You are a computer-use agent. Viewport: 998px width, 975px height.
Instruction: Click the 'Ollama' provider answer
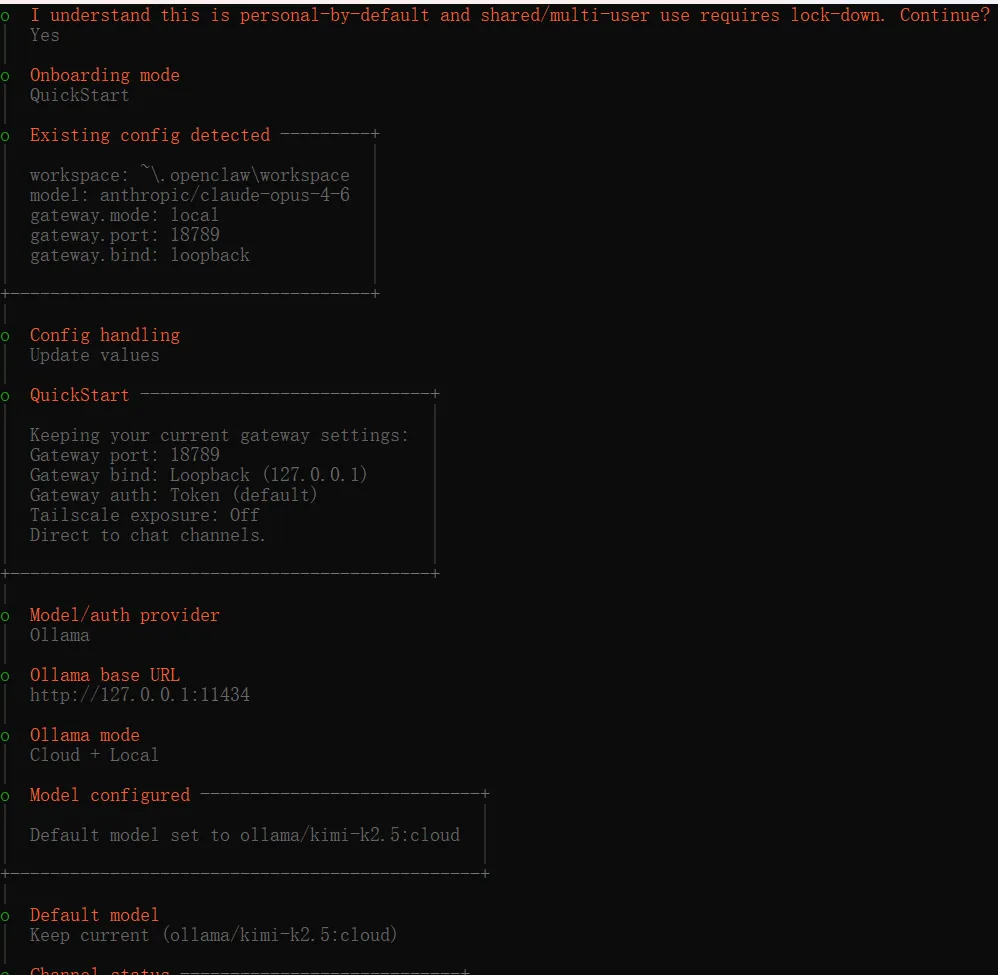(x=60, y=635)
